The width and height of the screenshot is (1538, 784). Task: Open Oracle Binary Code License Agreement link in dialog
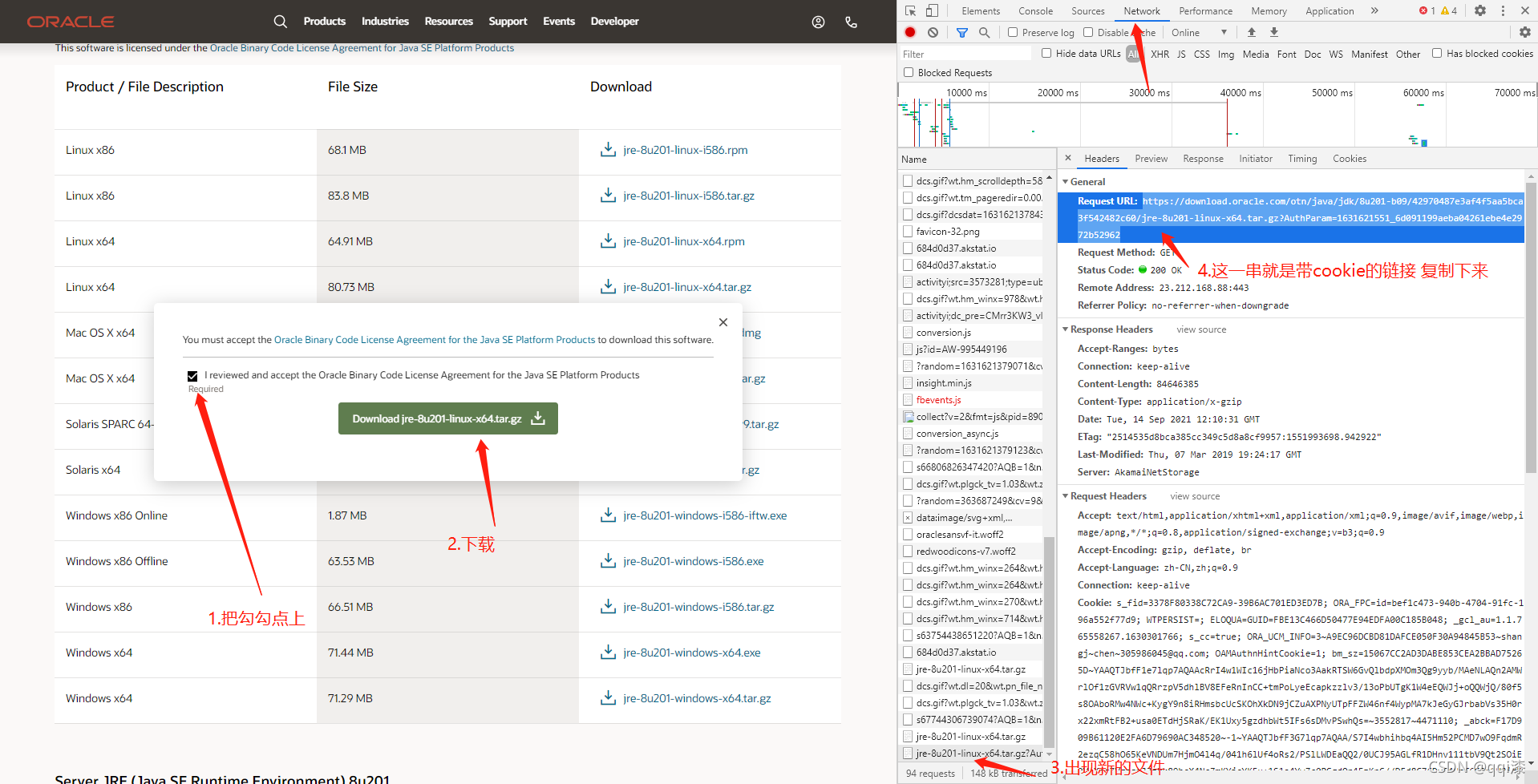click(435, 340)
